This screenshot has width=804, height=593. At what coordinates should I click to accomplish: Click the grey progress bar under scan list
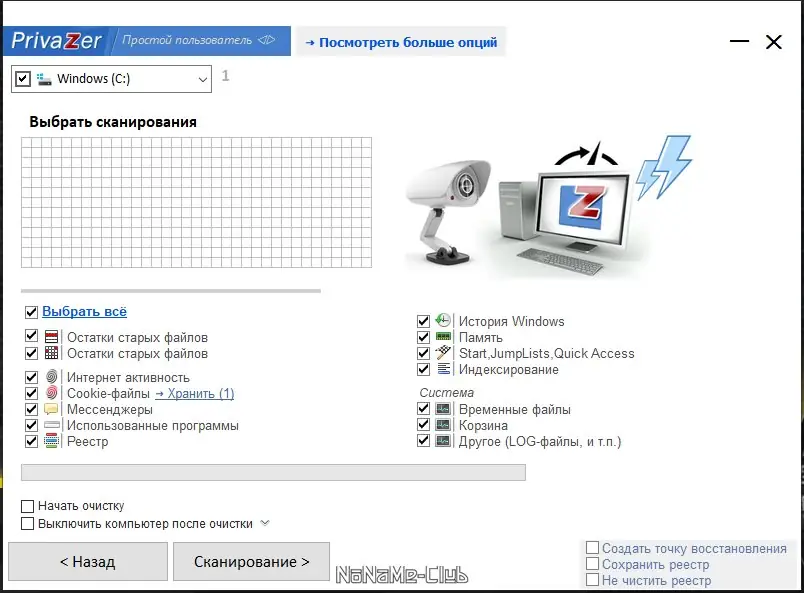(273, 472)
